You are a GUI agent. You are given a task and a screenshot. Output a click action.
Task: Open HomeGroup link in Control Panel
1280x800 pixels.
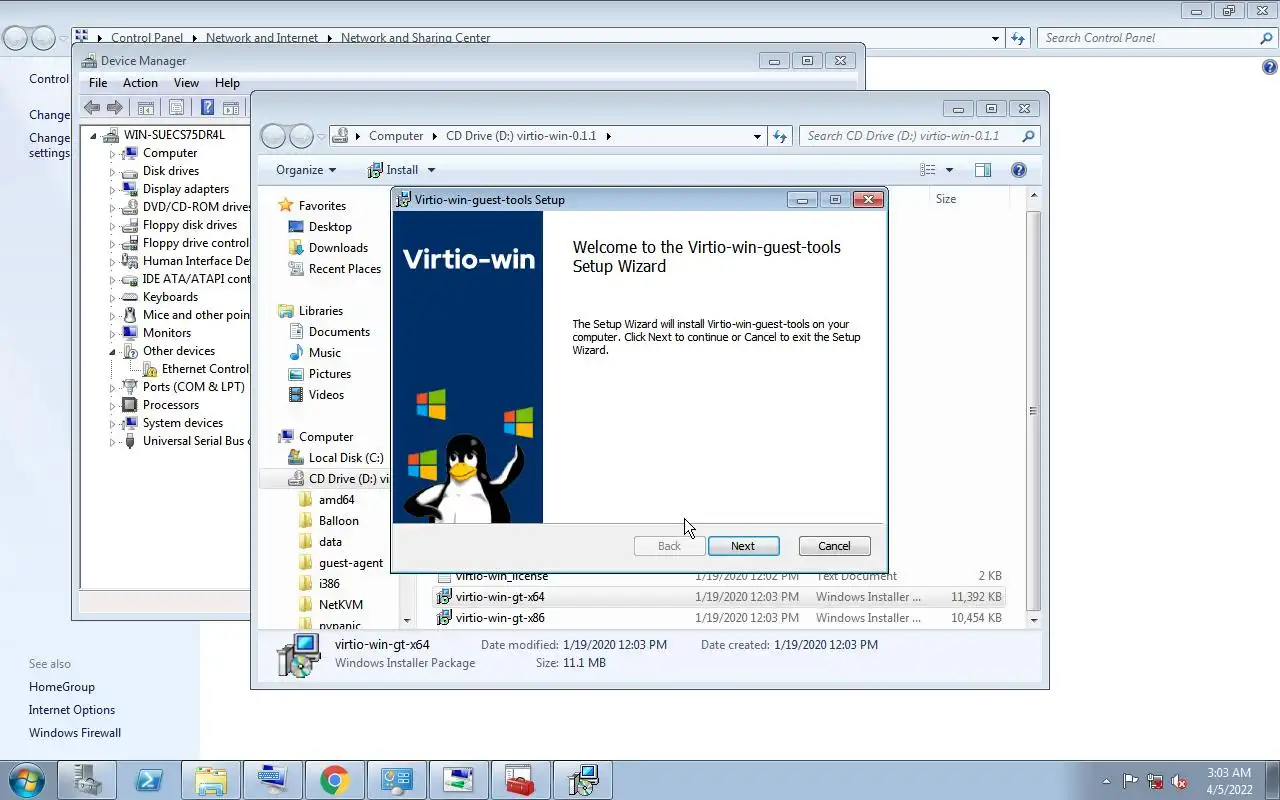point(62,687)
